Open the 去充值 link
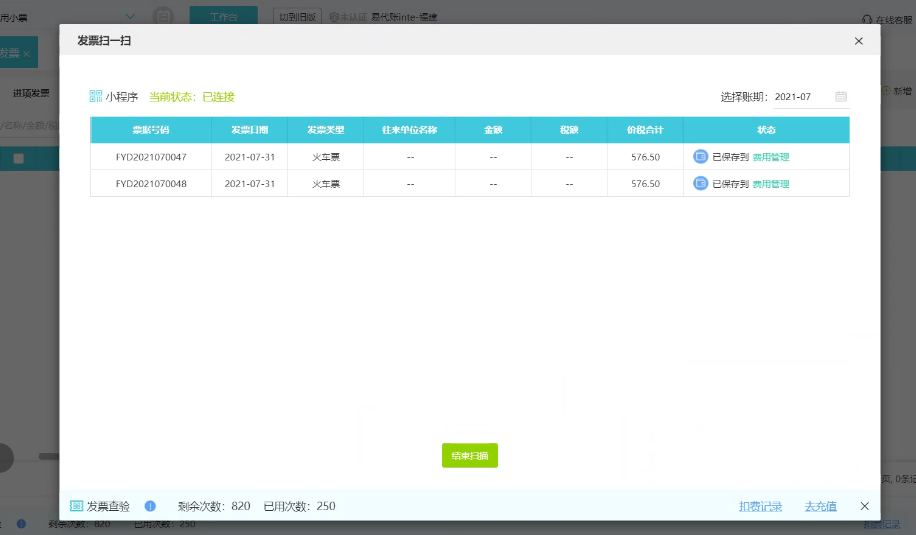 820,506
